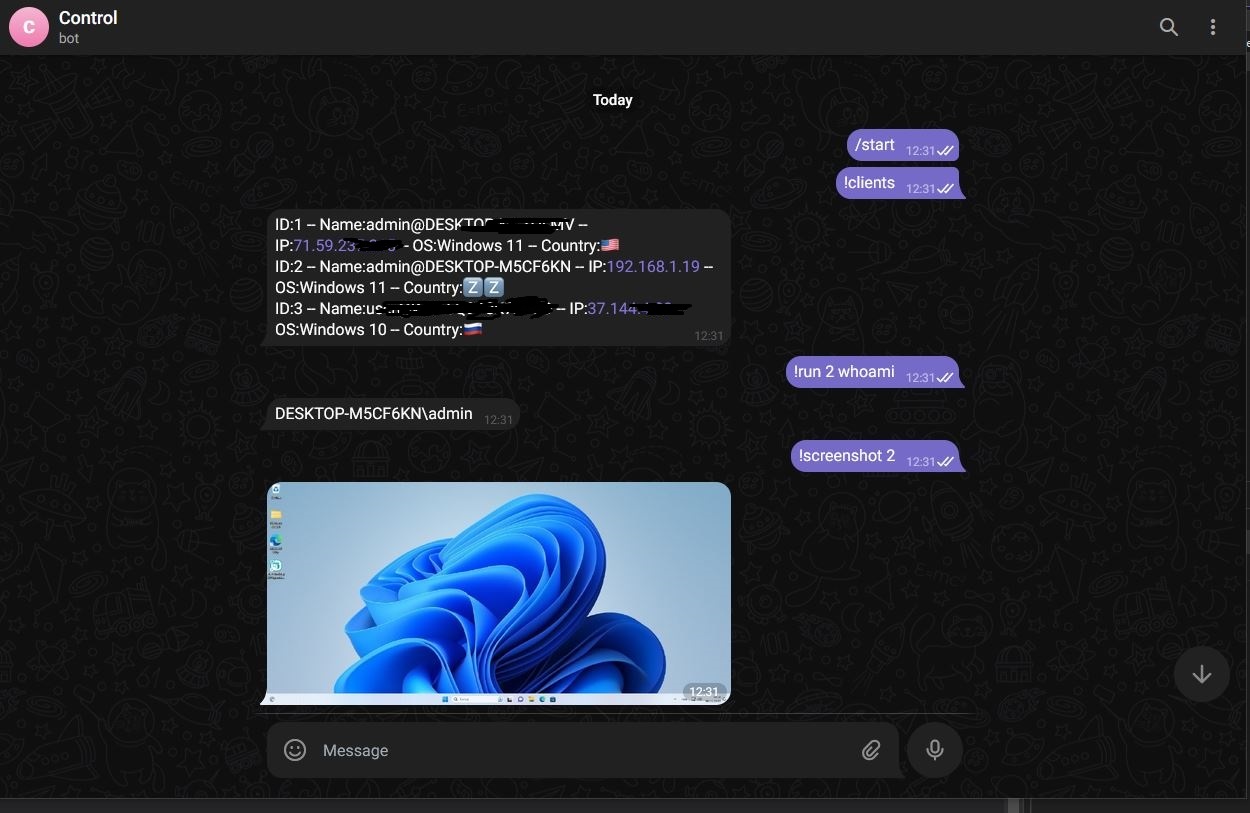
Task: Open the "Control" chat title profile
Action: click(x=88, y=18)
